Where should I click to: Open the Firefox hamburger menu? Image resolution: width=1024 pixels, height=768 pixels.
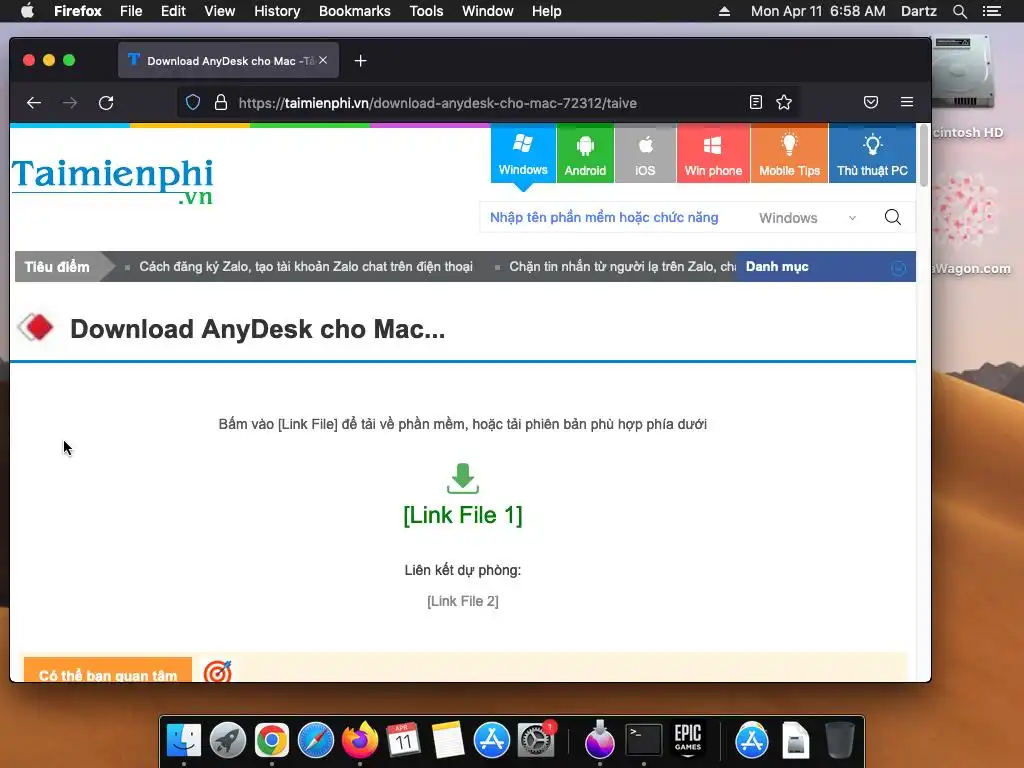click(906, 102)
